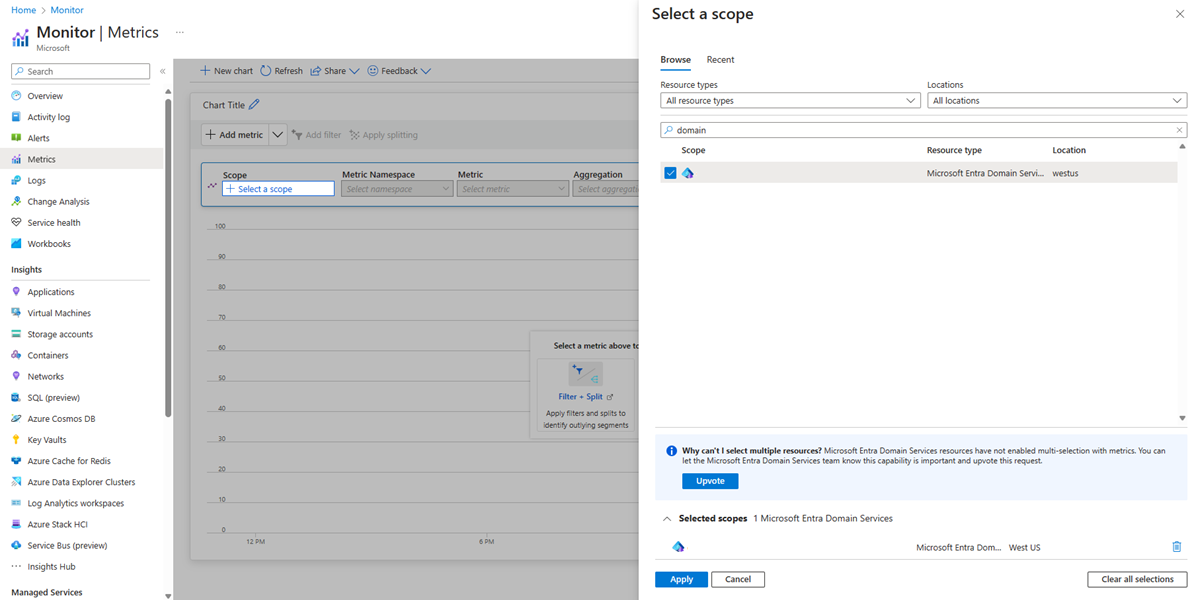Go to Monitor breadcrumb link
1200x600 pixels.
(x=67, y=10)
